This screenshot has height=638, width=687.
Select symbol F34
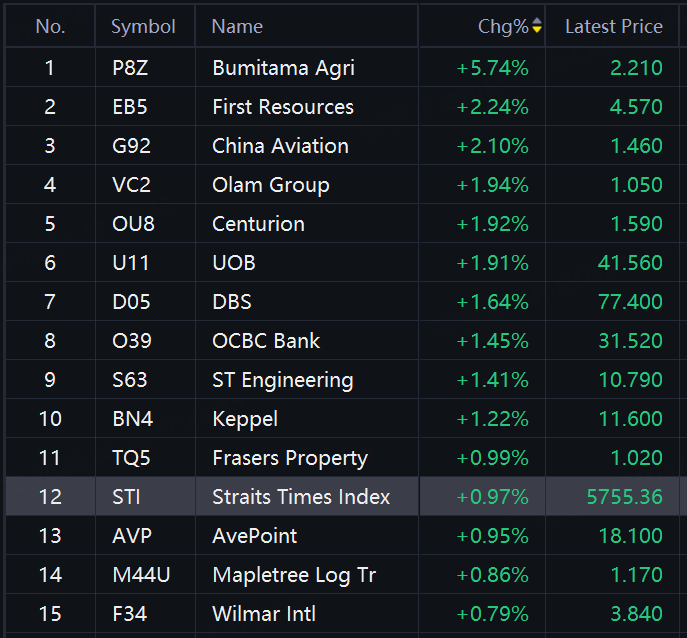(x=129, y=614)
